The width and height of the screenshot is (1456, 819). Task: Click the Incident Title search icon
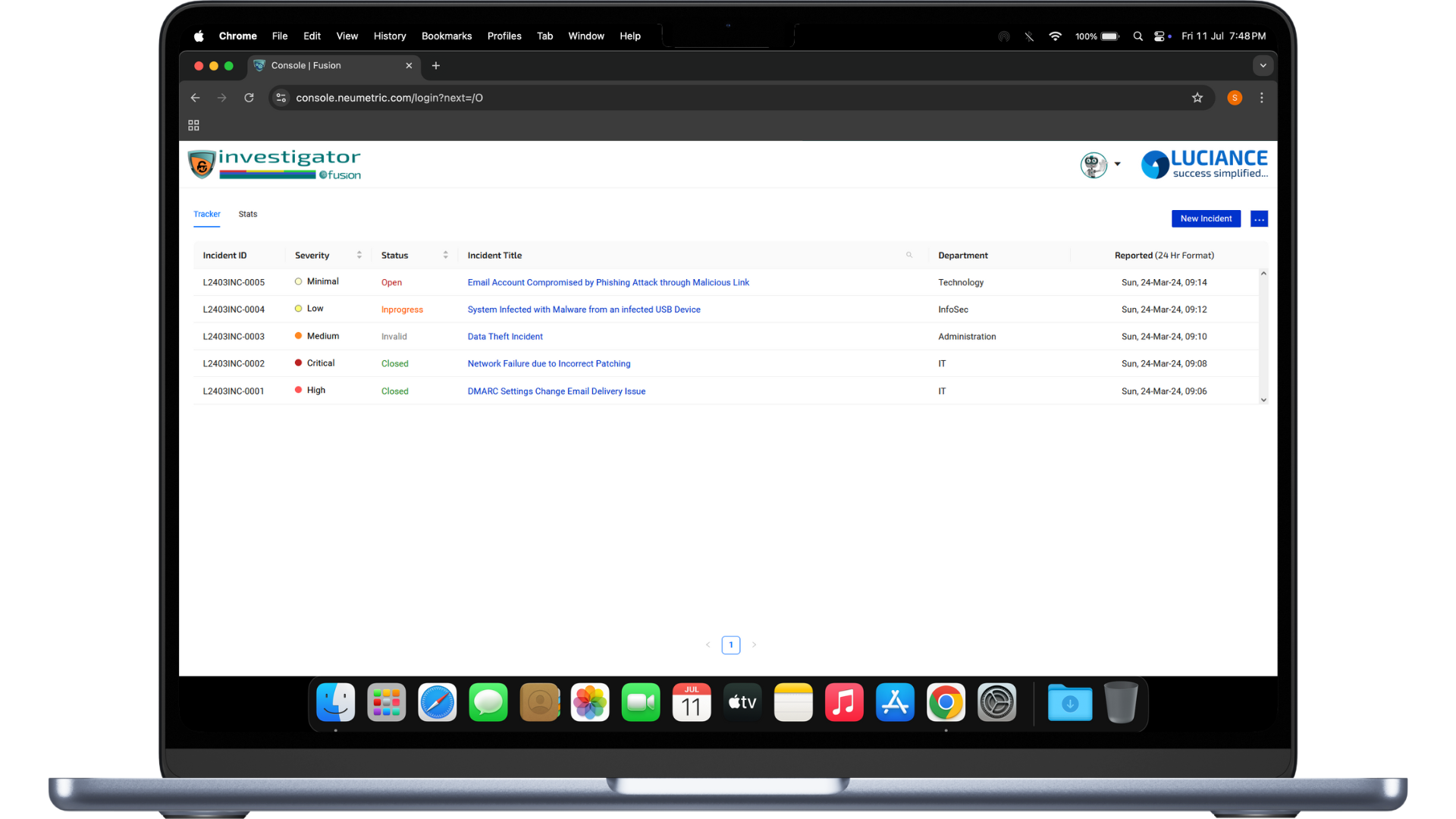click(909, 255)
